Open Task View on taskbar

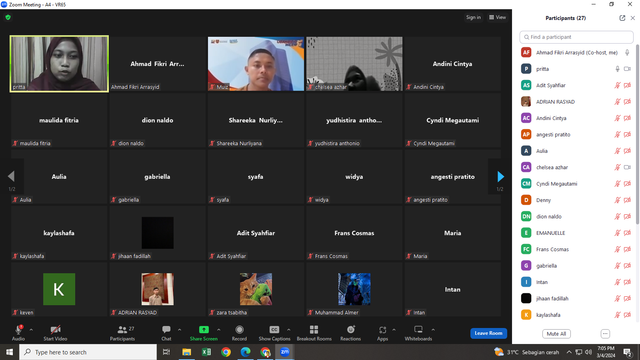pyautogui.click(x=166, y=352)
